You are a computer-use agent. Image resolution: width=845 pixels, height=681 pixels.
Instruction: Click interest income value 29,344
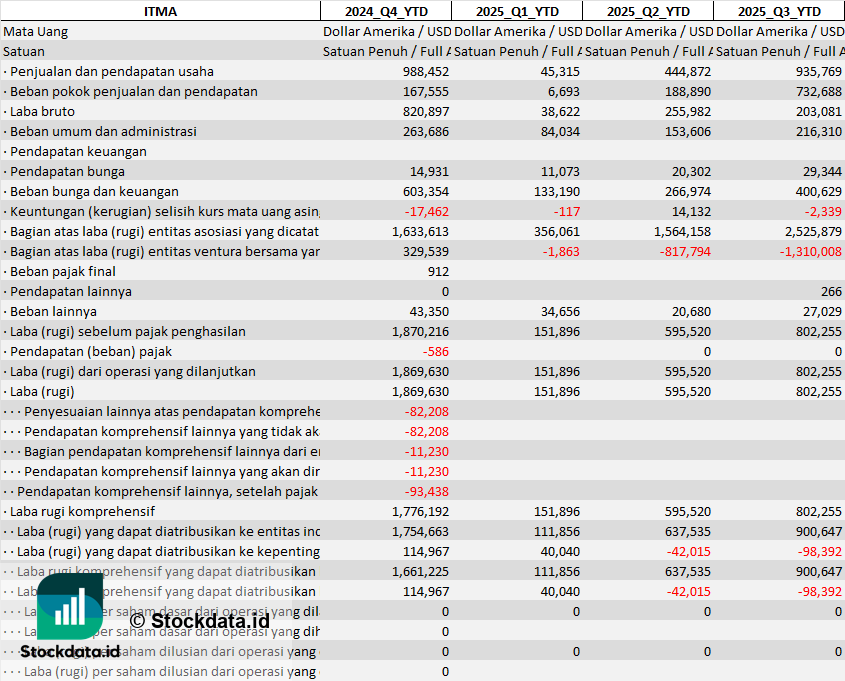coord(822,171)
